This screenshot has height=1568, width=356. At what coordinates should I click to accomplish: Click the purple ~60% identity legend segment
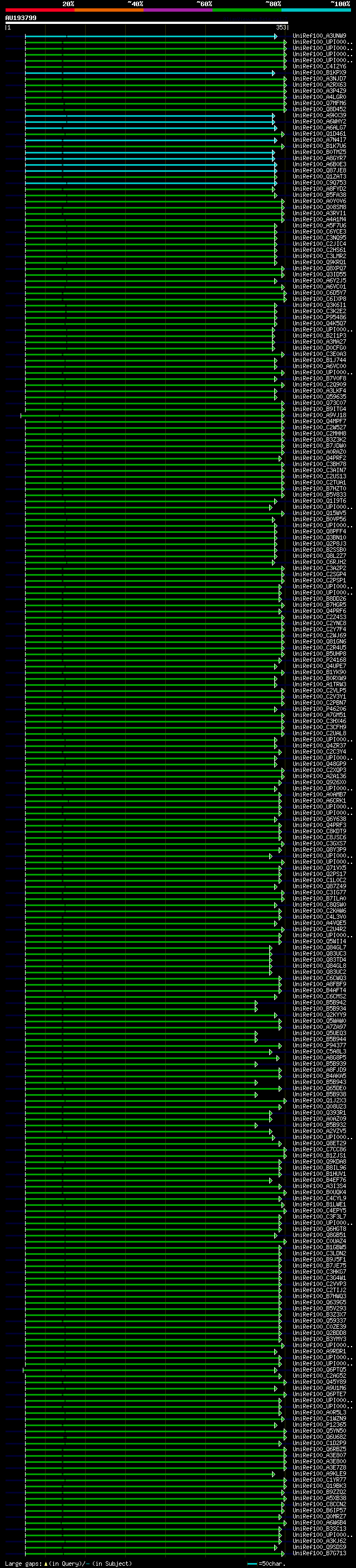[177, 10]
